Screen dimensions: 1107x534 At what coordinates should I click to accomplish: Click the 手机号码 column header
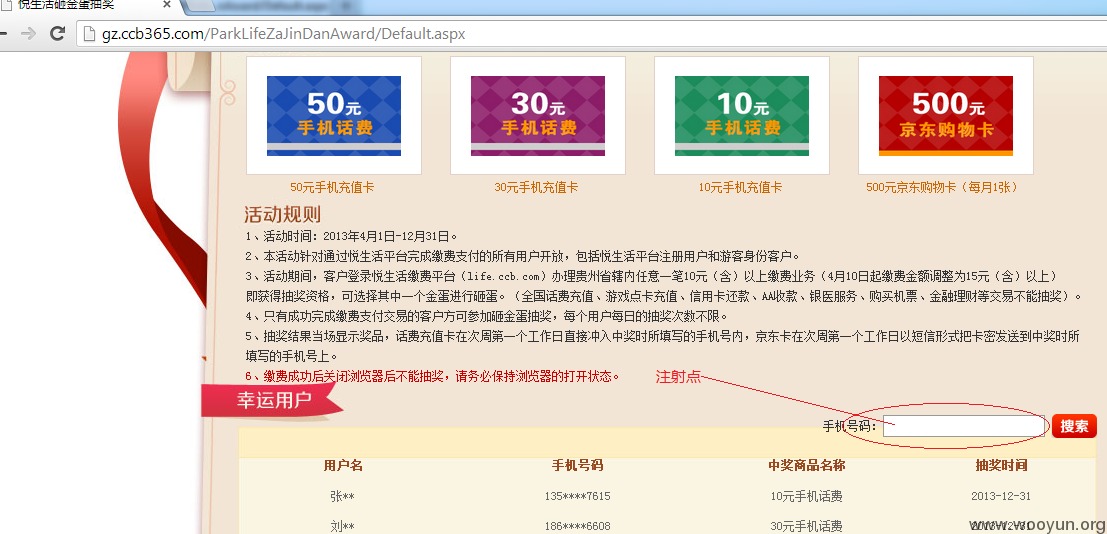578,465
